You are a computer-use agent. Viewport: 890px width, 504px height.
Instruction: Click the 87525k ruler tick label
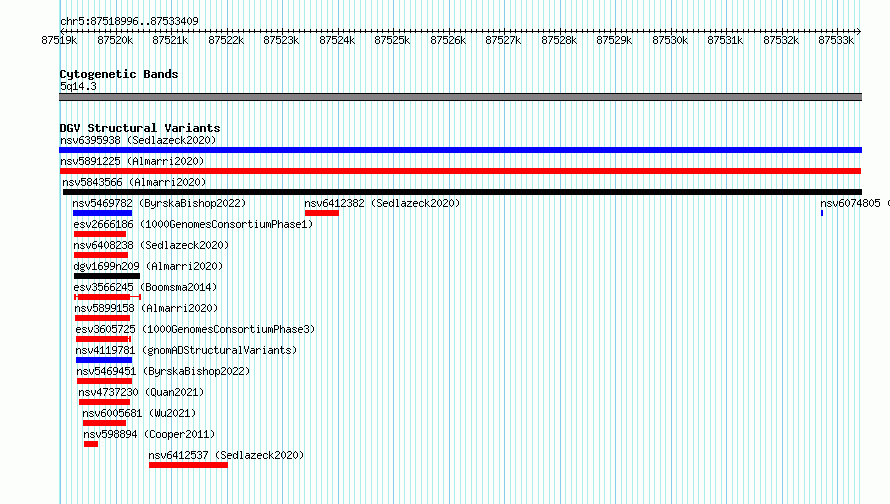click(x=392, y=40)
